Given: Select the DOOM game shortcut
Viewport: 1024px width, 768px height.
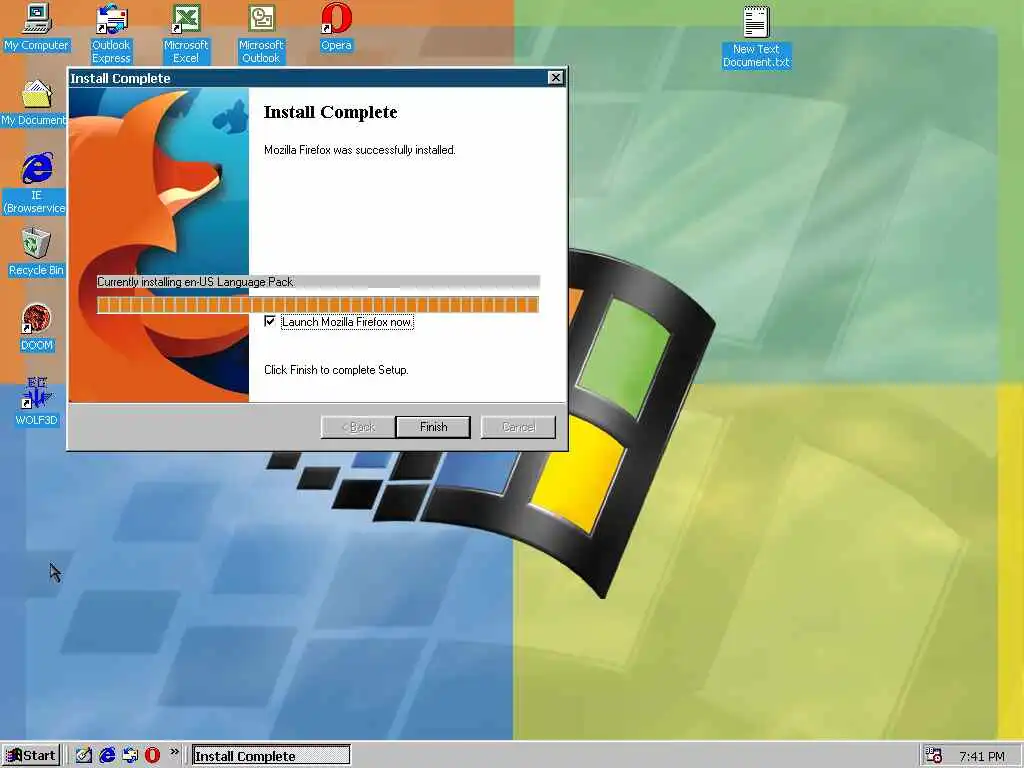Looking at the screenshot, I should click(37, 327).
